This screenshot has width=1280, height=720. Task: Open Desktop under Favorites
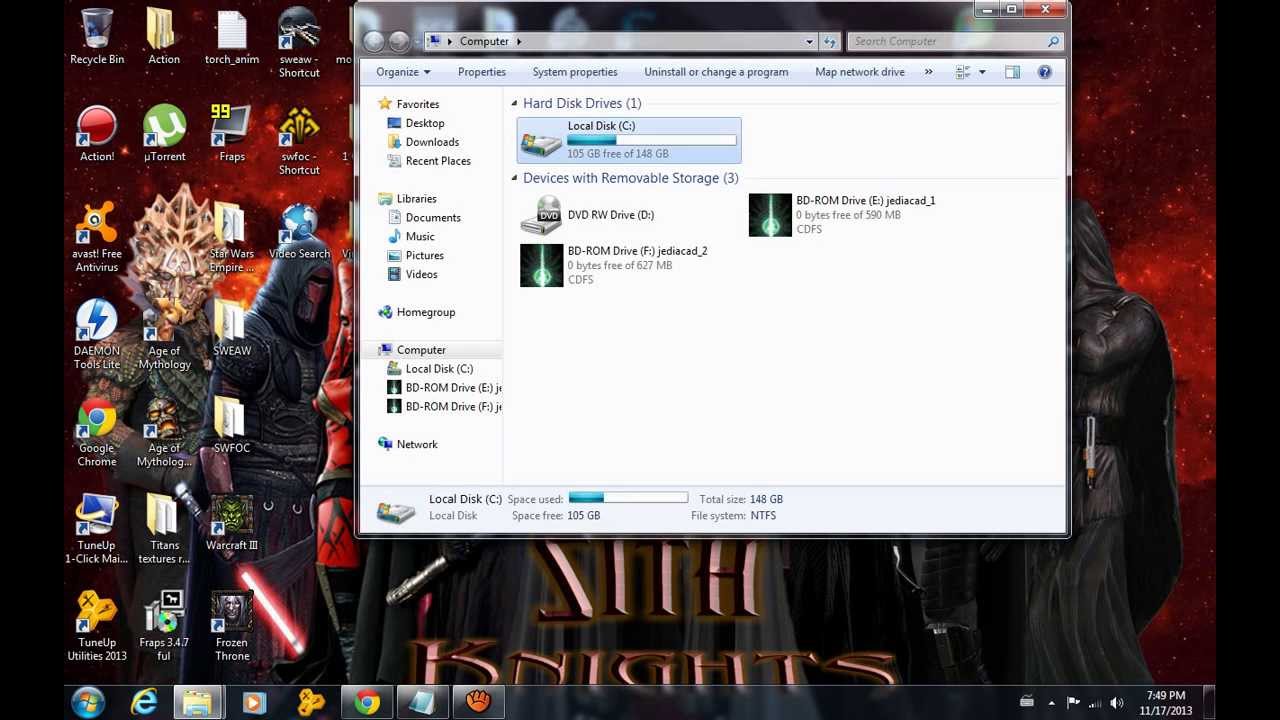(416, 123)
